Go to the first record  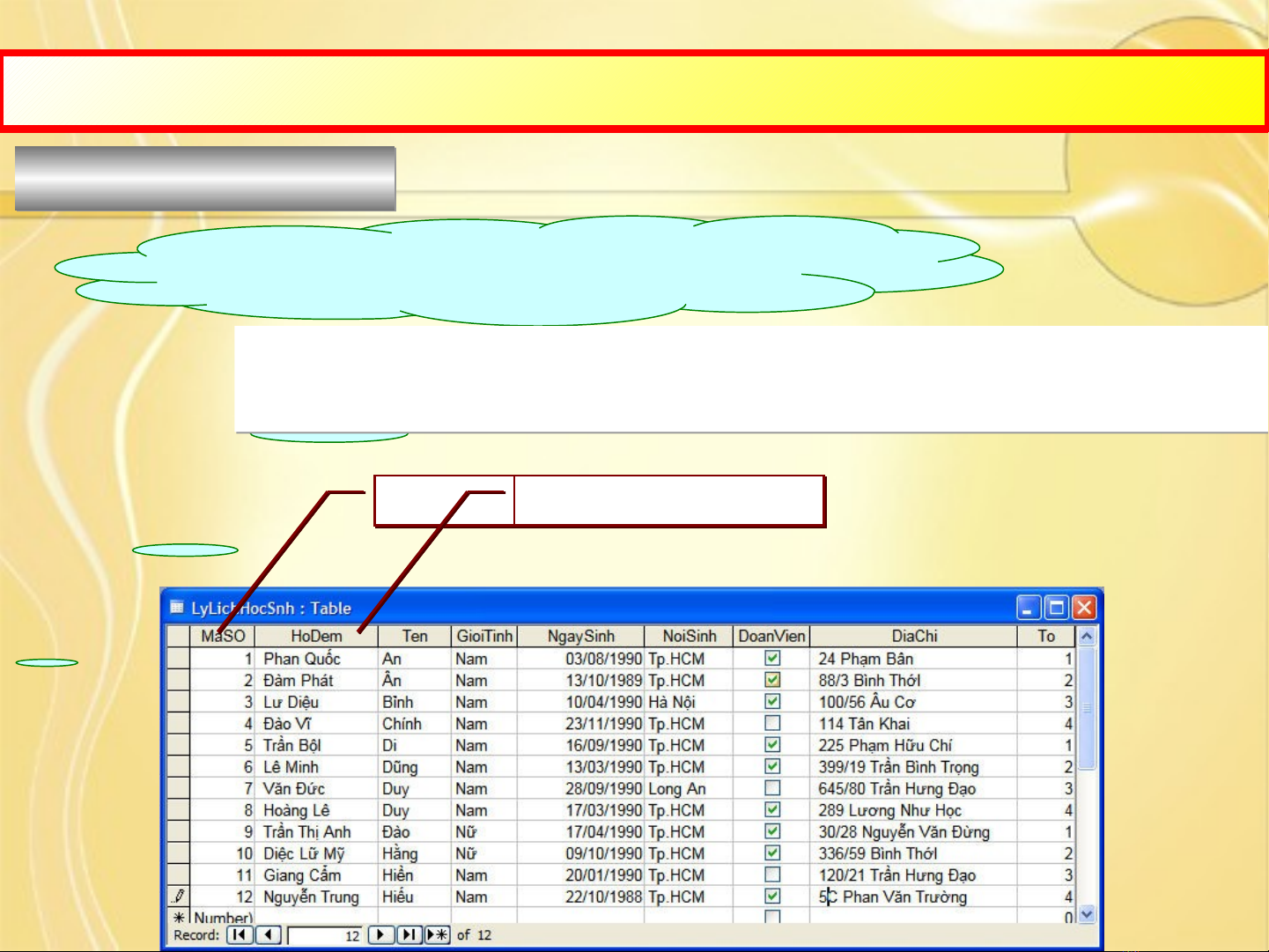point(239,935)
